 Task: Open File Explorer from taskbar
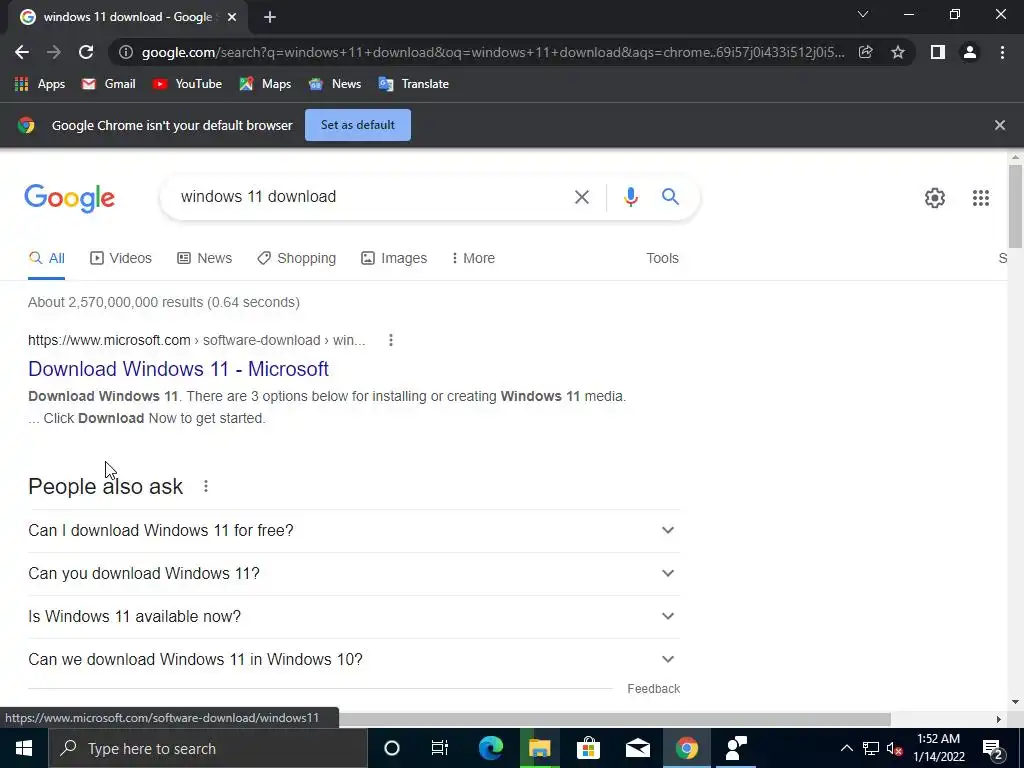coord(539,748)
